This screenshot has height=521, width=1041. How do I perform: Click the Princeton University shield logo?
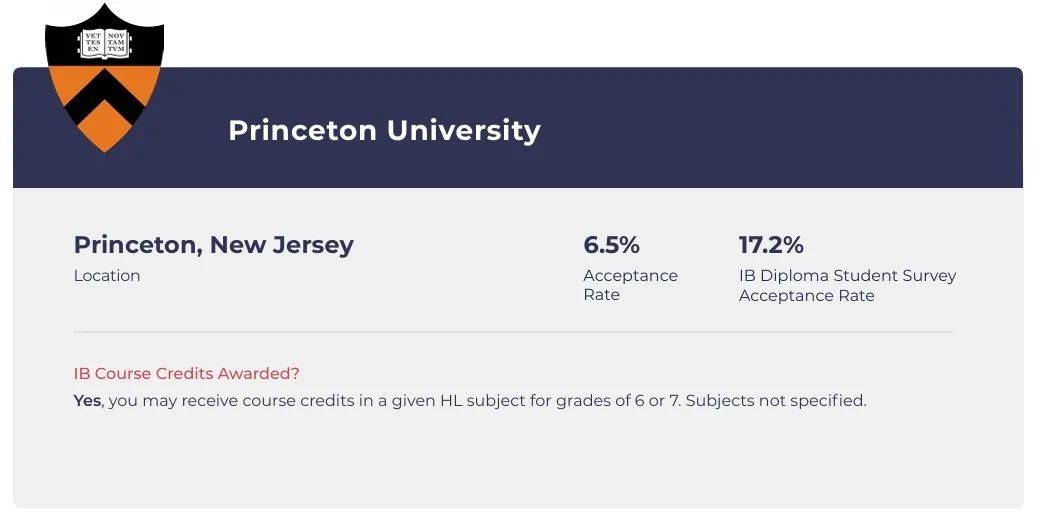coord(104,78)
